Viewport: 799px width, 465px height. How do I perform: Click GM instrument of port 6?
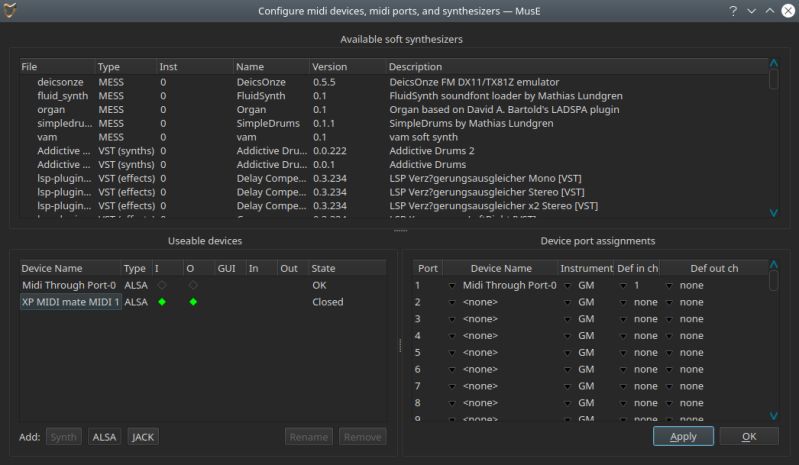(586, 369)
